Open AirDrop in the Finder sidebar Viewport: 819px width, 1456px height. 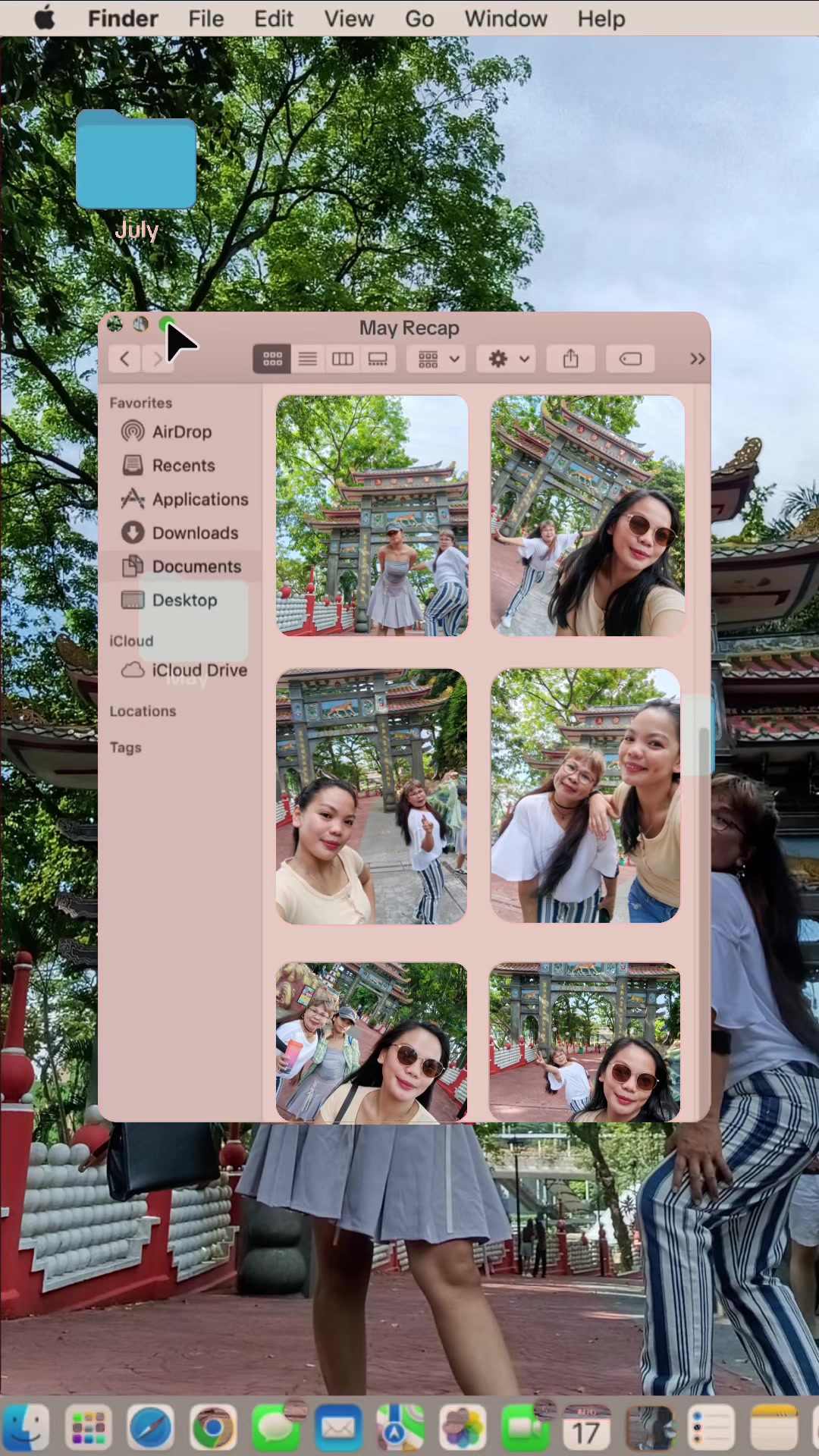pyautogui.click(x=167, y=431)
